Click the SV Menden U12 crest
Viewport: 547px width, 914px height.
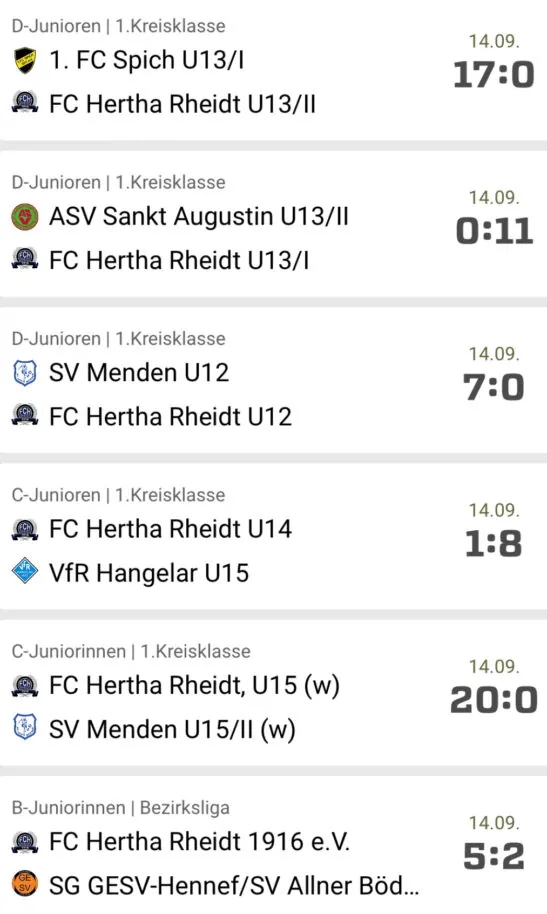(x=25, y=373)
